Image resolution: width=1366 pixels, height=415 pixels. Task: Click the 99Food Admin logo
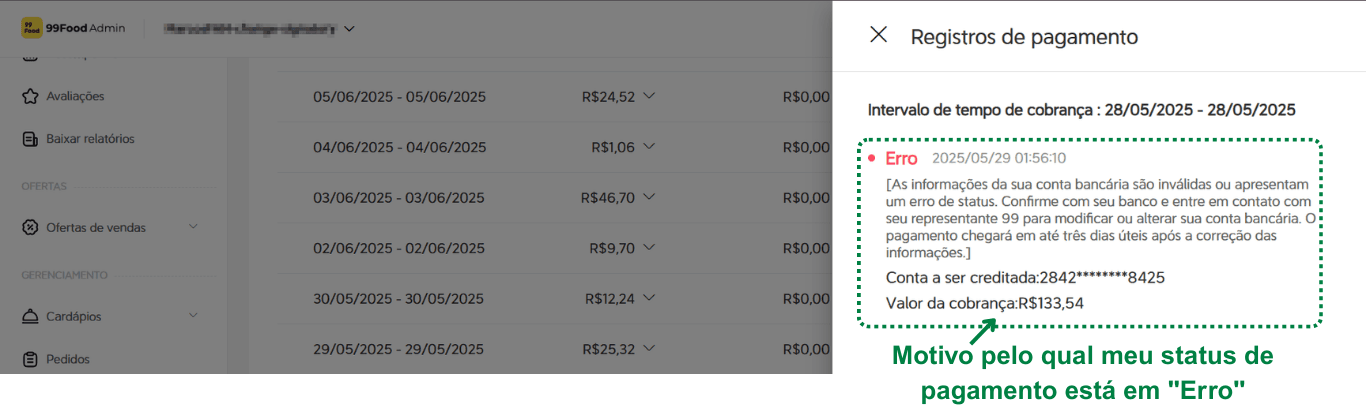point(73,28)
